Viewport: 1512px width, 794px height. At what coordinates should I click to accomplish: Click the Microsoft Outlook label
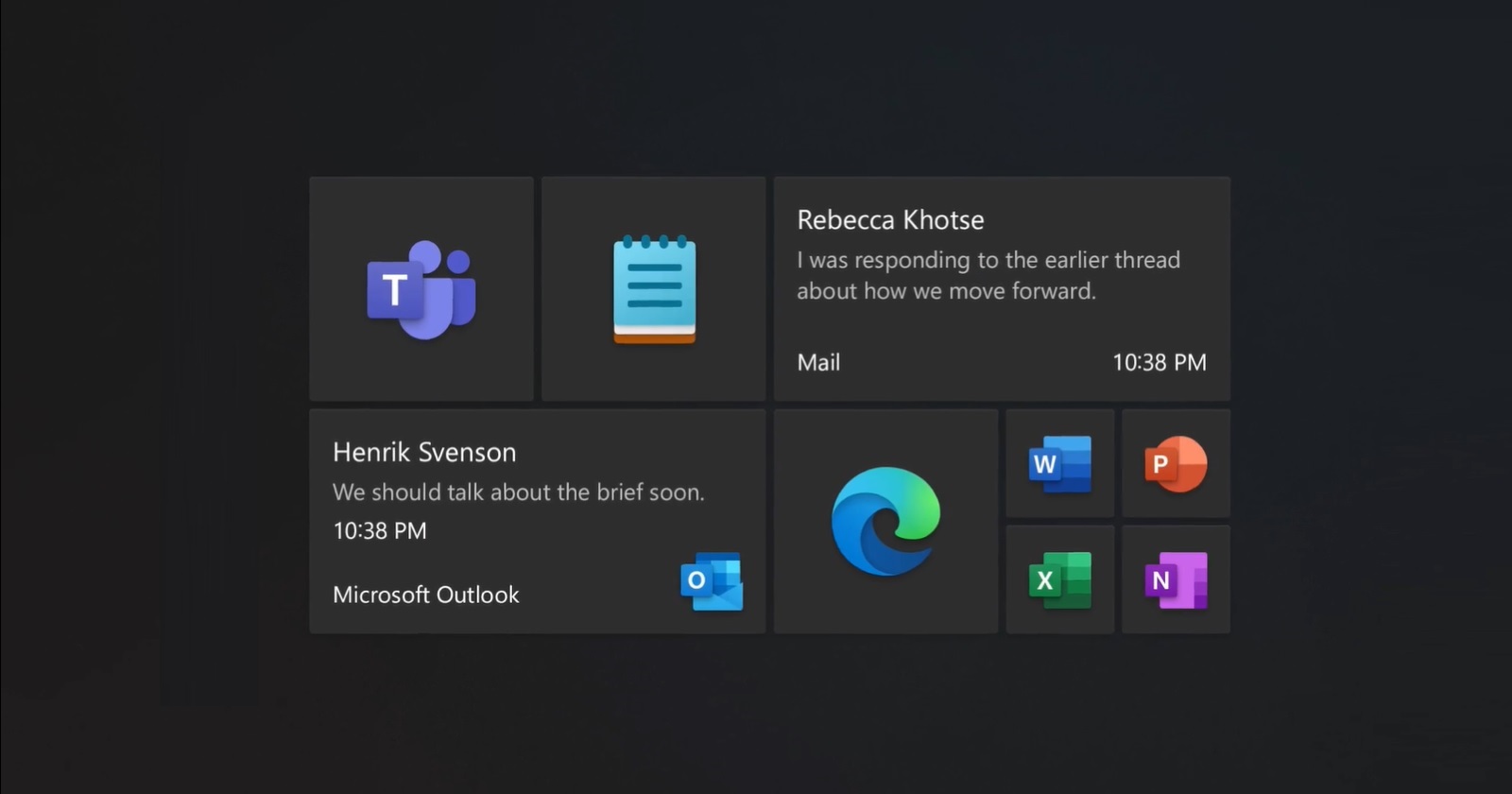click(x=426, y=595)
